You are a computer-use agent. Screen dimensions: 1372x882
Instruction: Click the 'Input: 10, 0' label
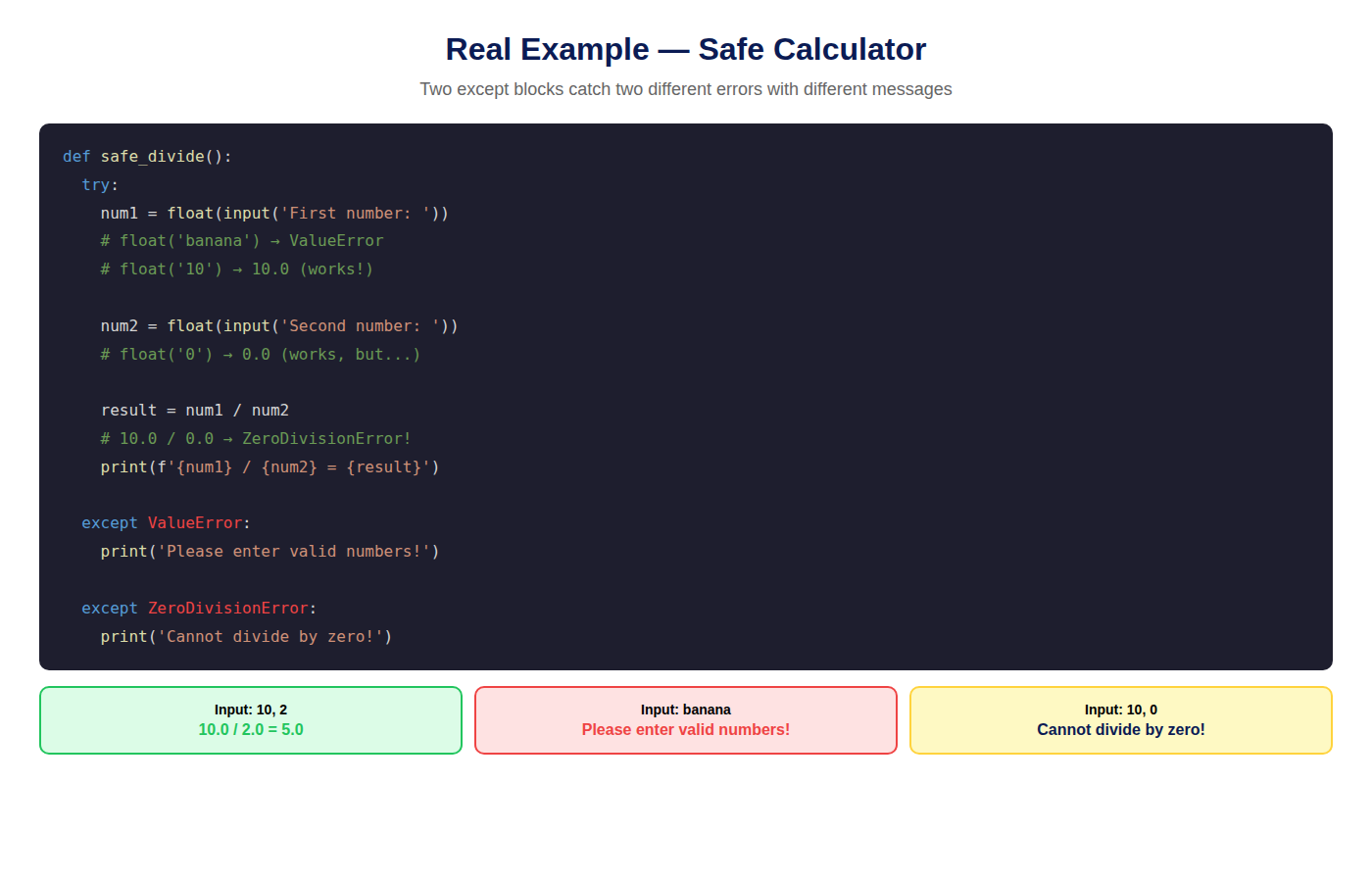[1121, 710]
